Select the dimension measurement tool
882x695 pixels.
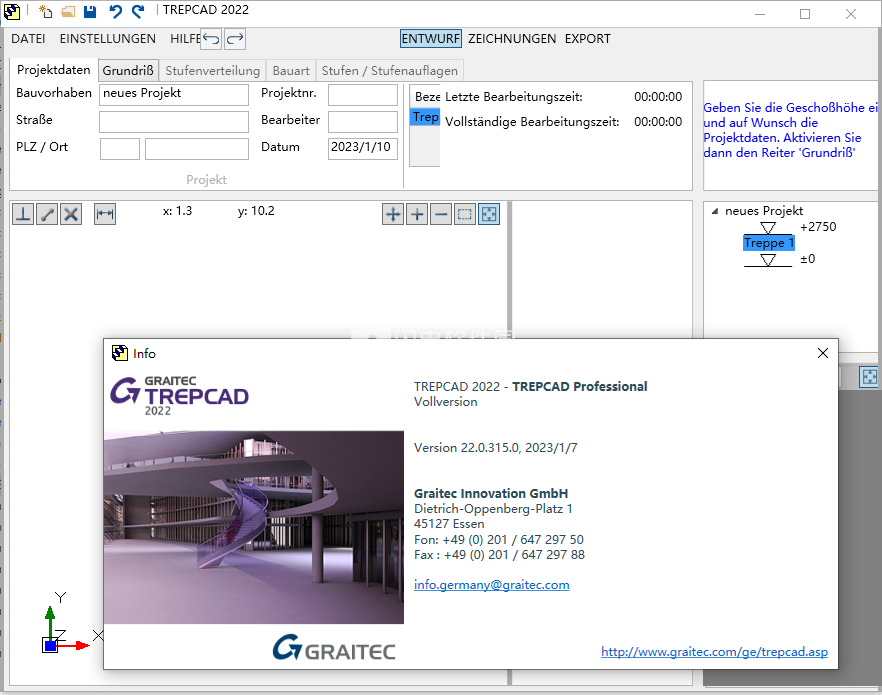105,214
